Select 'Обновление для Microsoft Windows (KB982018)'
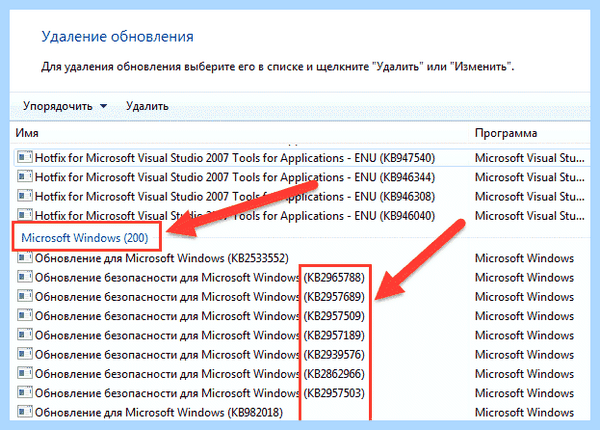Image resolution: width=600 pixels, height=430 pixels. [x=159, y=412]
